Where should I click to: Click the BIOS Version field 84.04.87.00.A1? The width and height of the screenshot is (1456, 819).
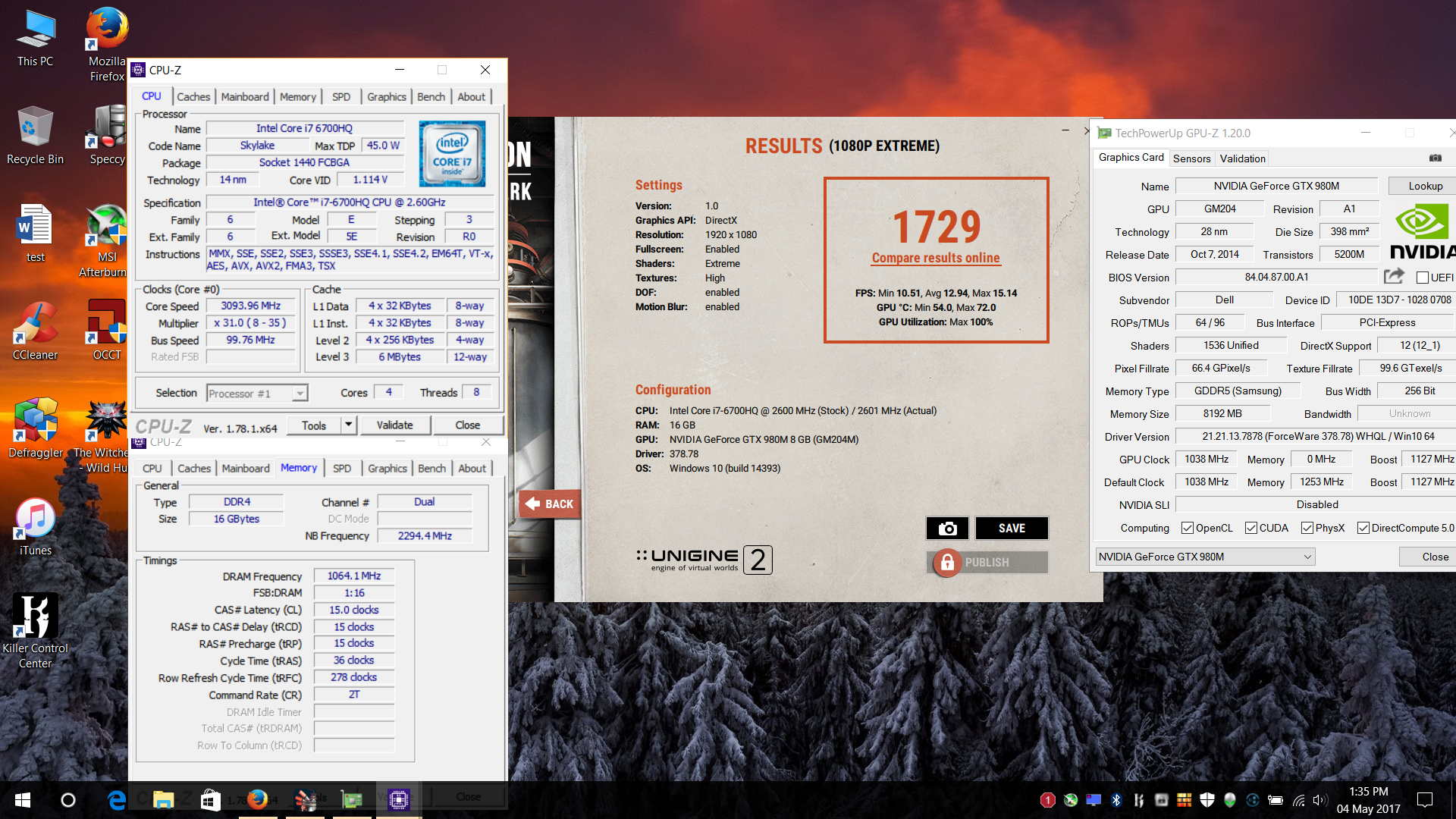1276,278
